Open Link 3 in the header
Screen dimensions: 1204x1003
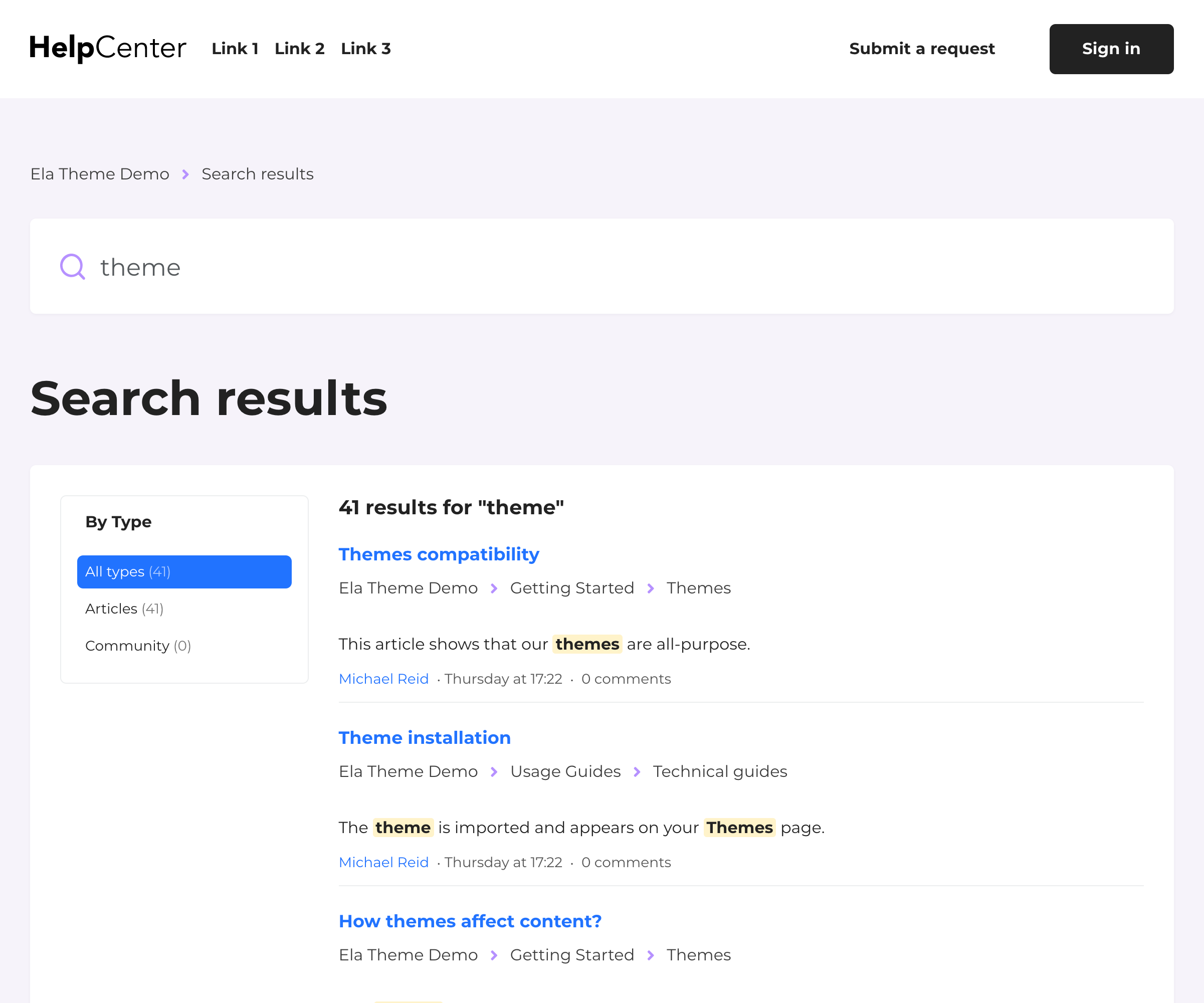[x=366, y=49]
